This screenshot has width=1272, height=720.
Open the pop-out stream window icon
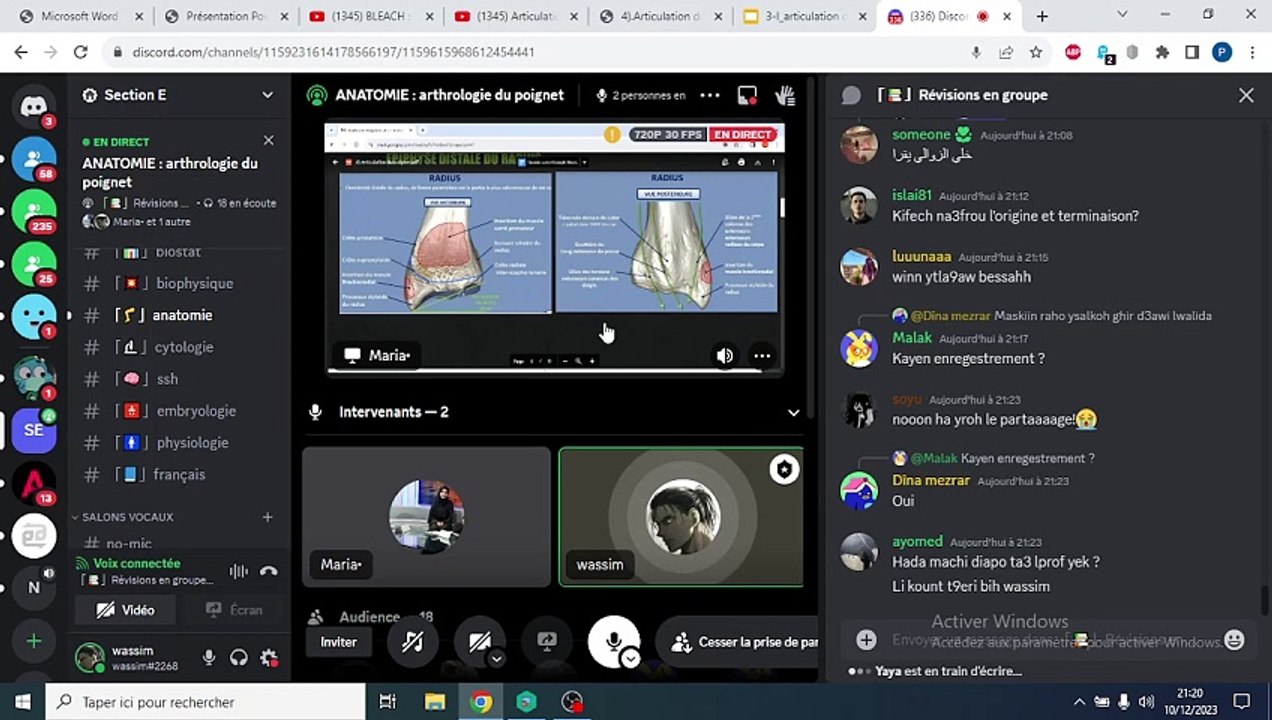tap(747, 95)
